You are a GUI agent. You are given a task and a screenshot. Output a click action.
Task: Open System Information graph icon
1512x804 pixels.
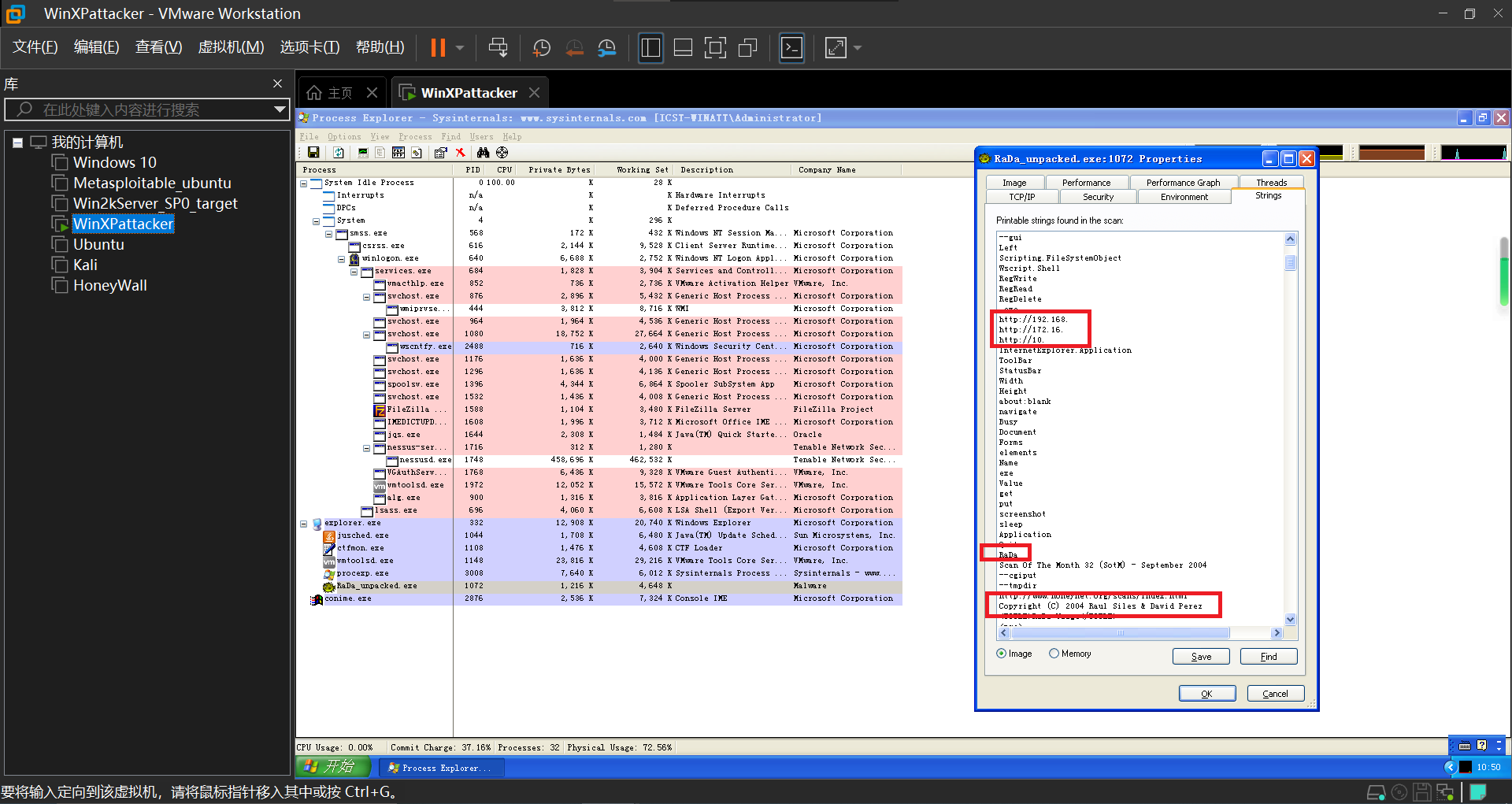pyautogui.click(x=363, y=153)
